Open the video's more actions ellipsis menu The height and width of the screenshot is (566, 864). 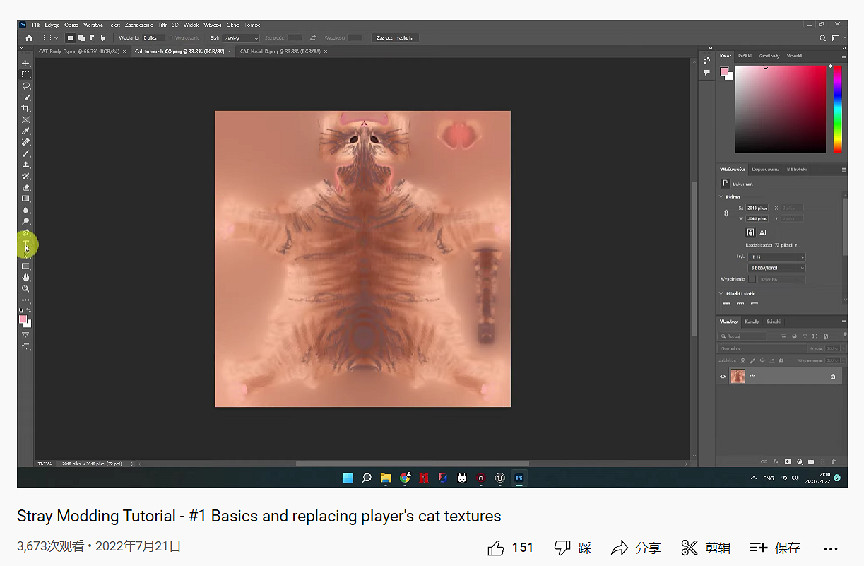(x=830, y=548)
